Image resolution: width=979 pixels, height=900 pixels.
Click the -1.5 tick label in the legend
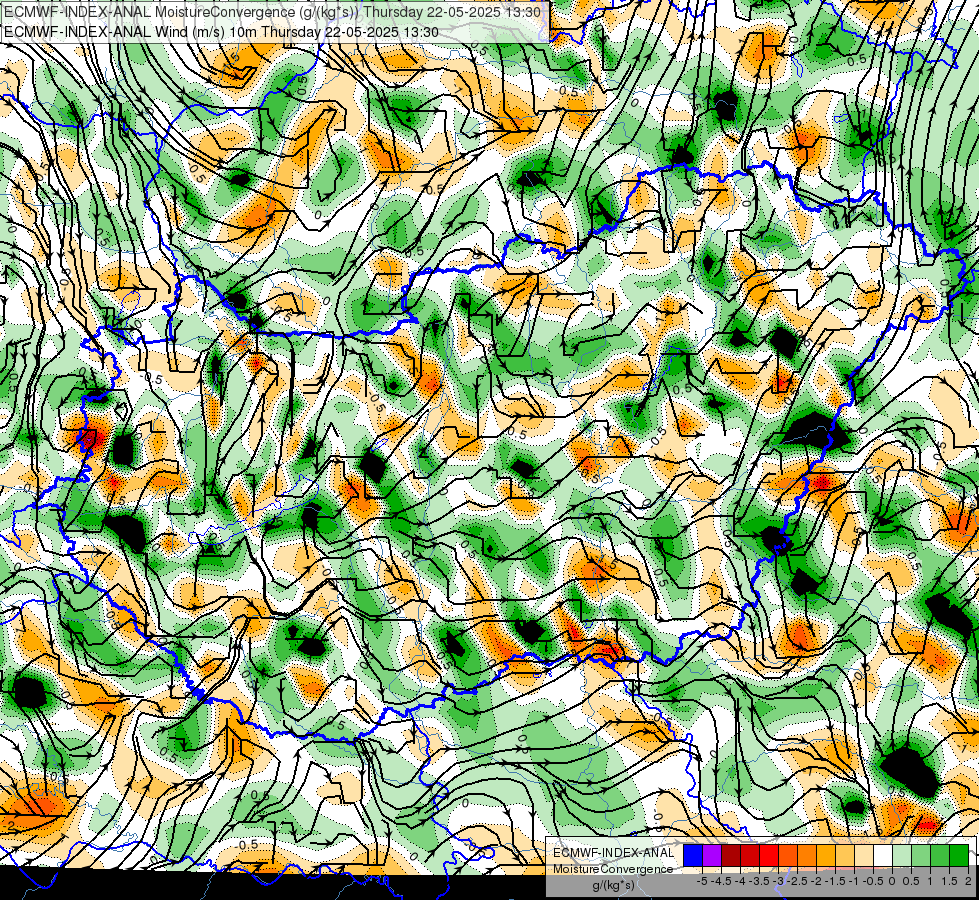(835, 881)
